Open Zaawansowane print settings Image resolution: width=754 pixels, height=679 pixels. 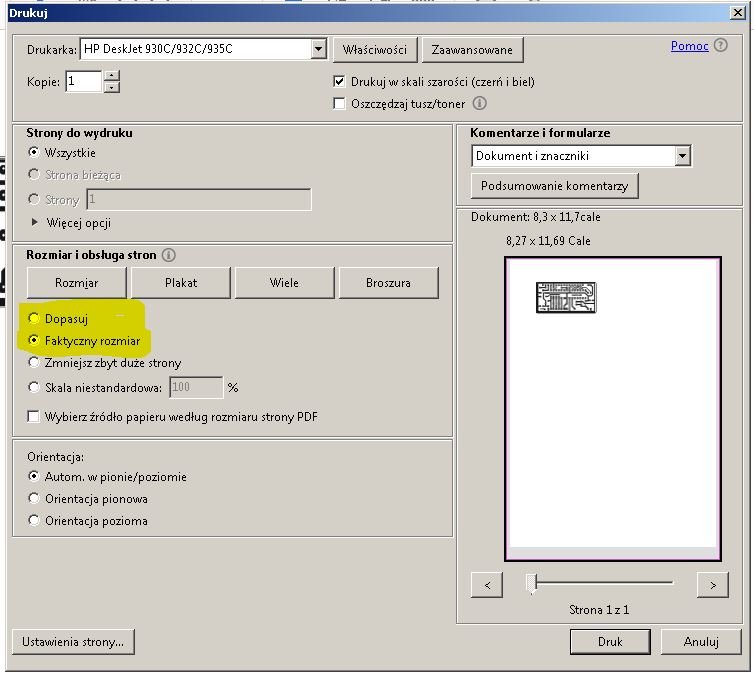(x=472, y=50)
